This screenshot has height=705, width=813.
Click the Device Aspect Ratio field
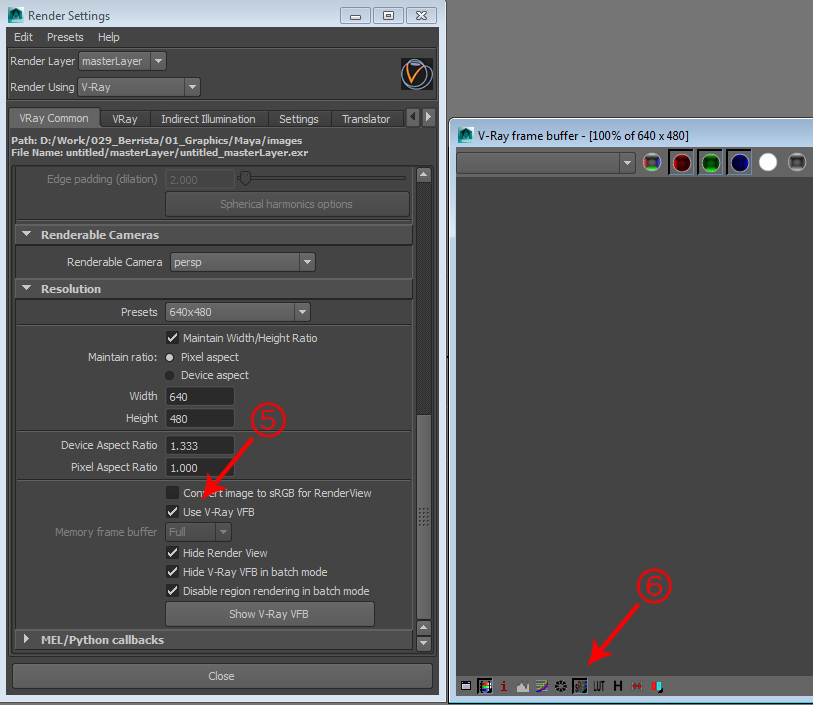tap(200, 445)
